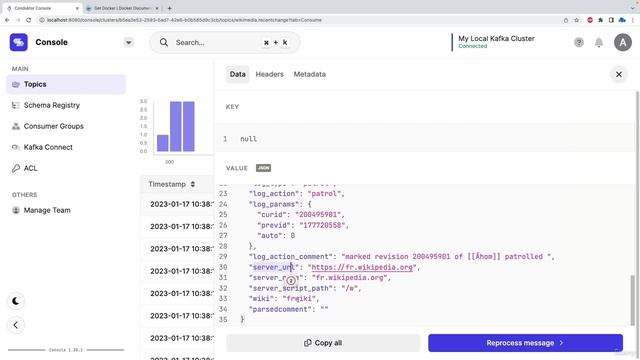Open Topics in the sidebar
Screen dimensions: 640x360
pos(66,84)
